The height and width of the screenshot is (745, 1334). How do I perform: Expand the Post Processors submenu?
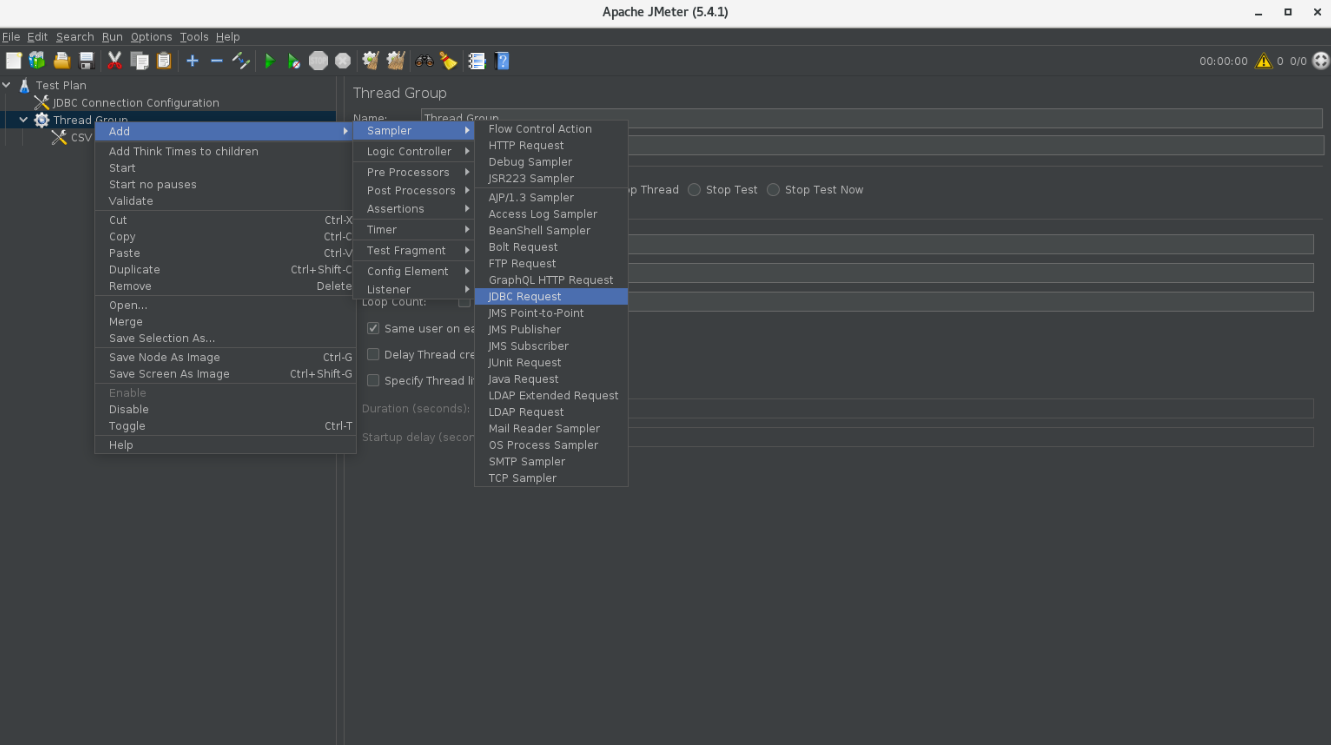(x=413, y=190)
